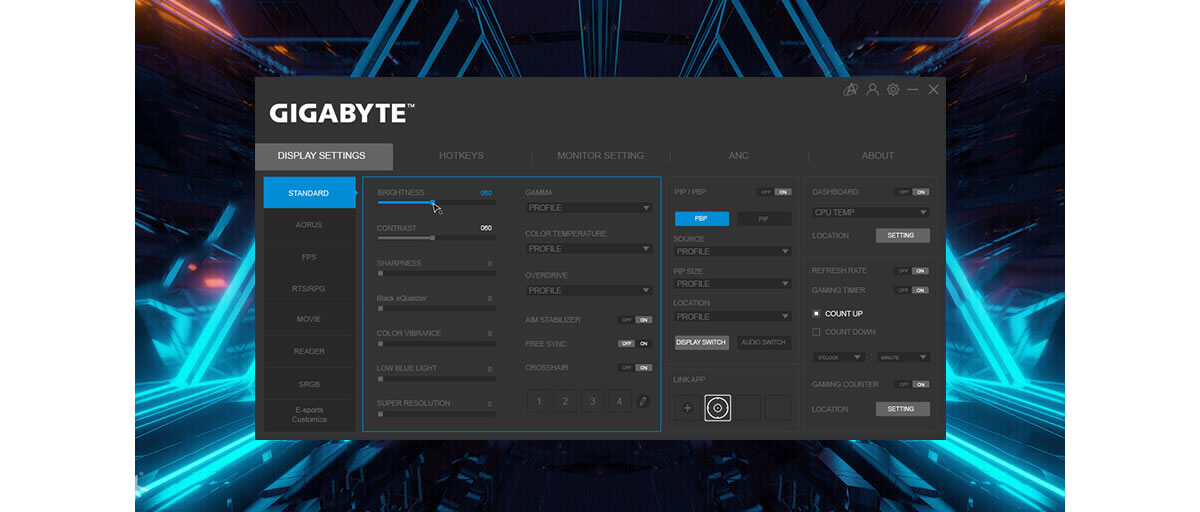Click the AORUS logo icon in title bar
Image resolution: width=1200 pixels, height=512 pixels.
tap(851, 90)
